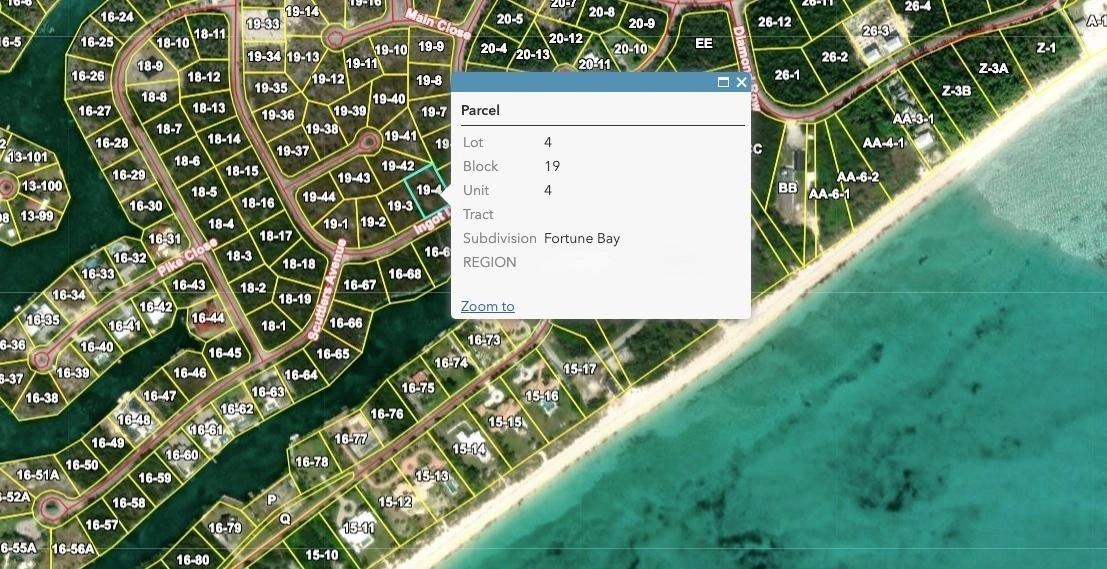
Task: Select lot 16-67 parcel
Action: click(x=359, y=284)
